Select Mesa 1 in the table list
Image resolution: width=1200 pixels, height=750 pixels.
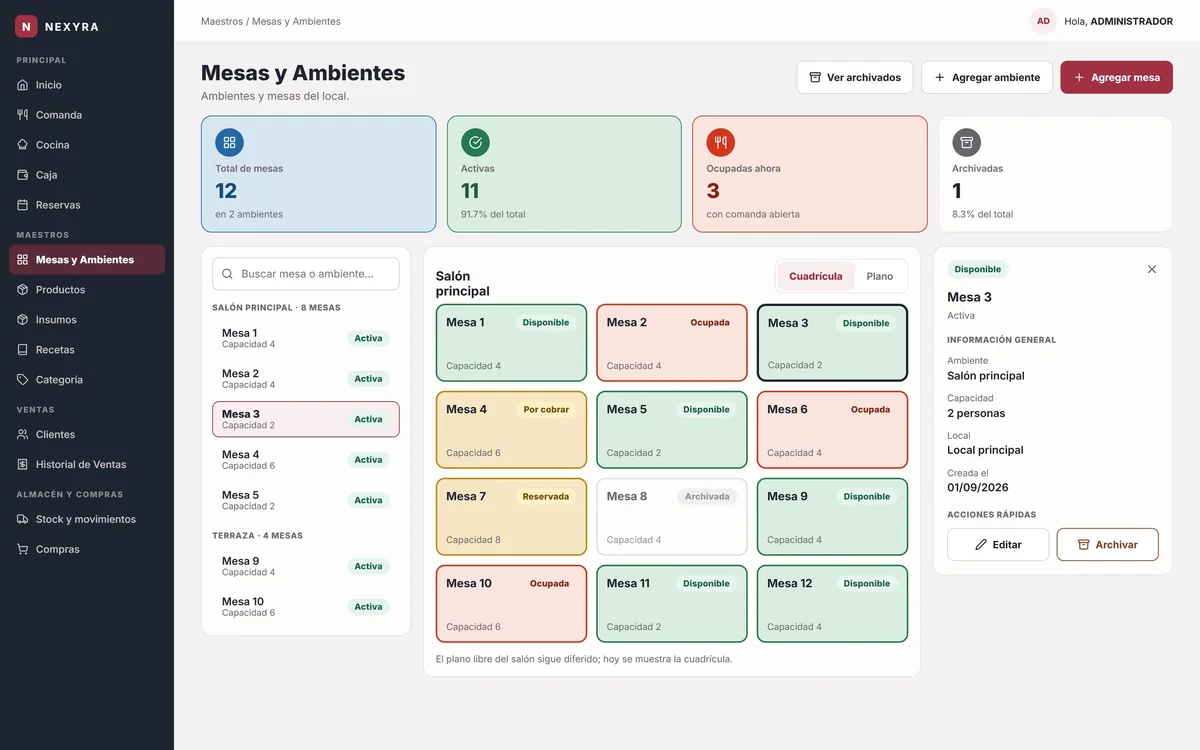(306, 339)
